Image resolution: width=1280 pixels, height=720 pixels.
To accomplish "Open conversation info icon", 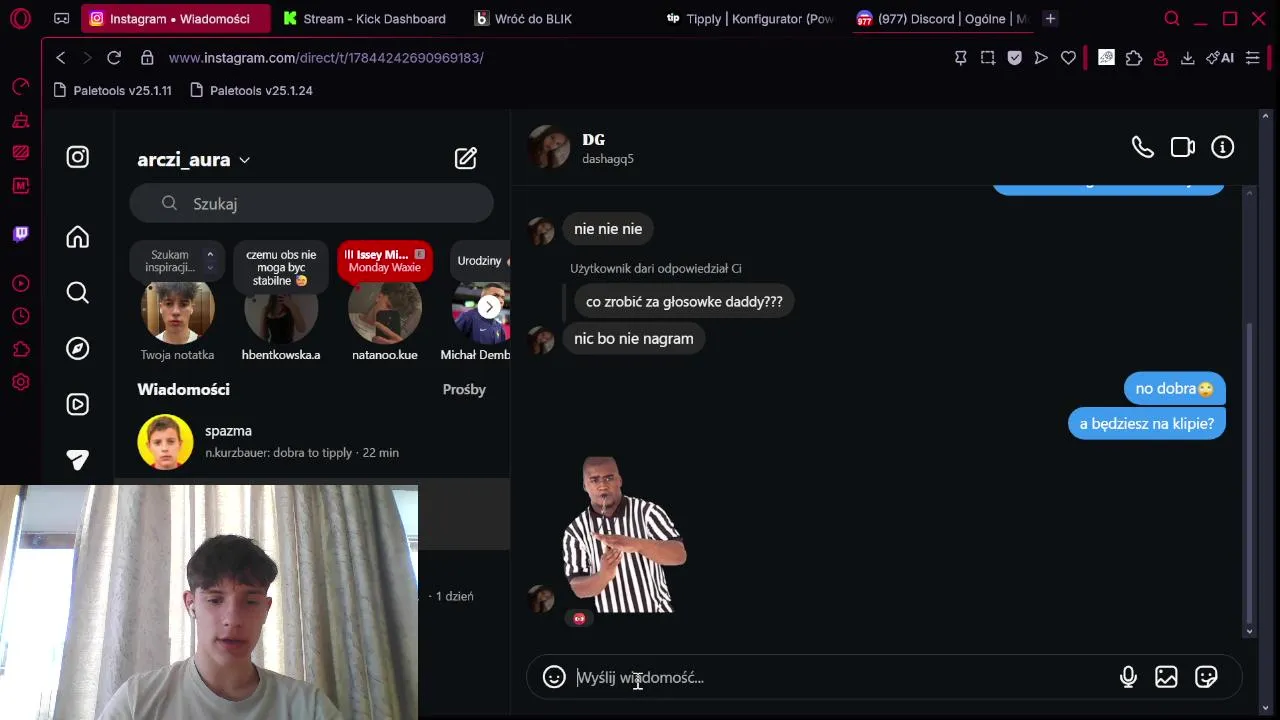I will coord(1223,147).
